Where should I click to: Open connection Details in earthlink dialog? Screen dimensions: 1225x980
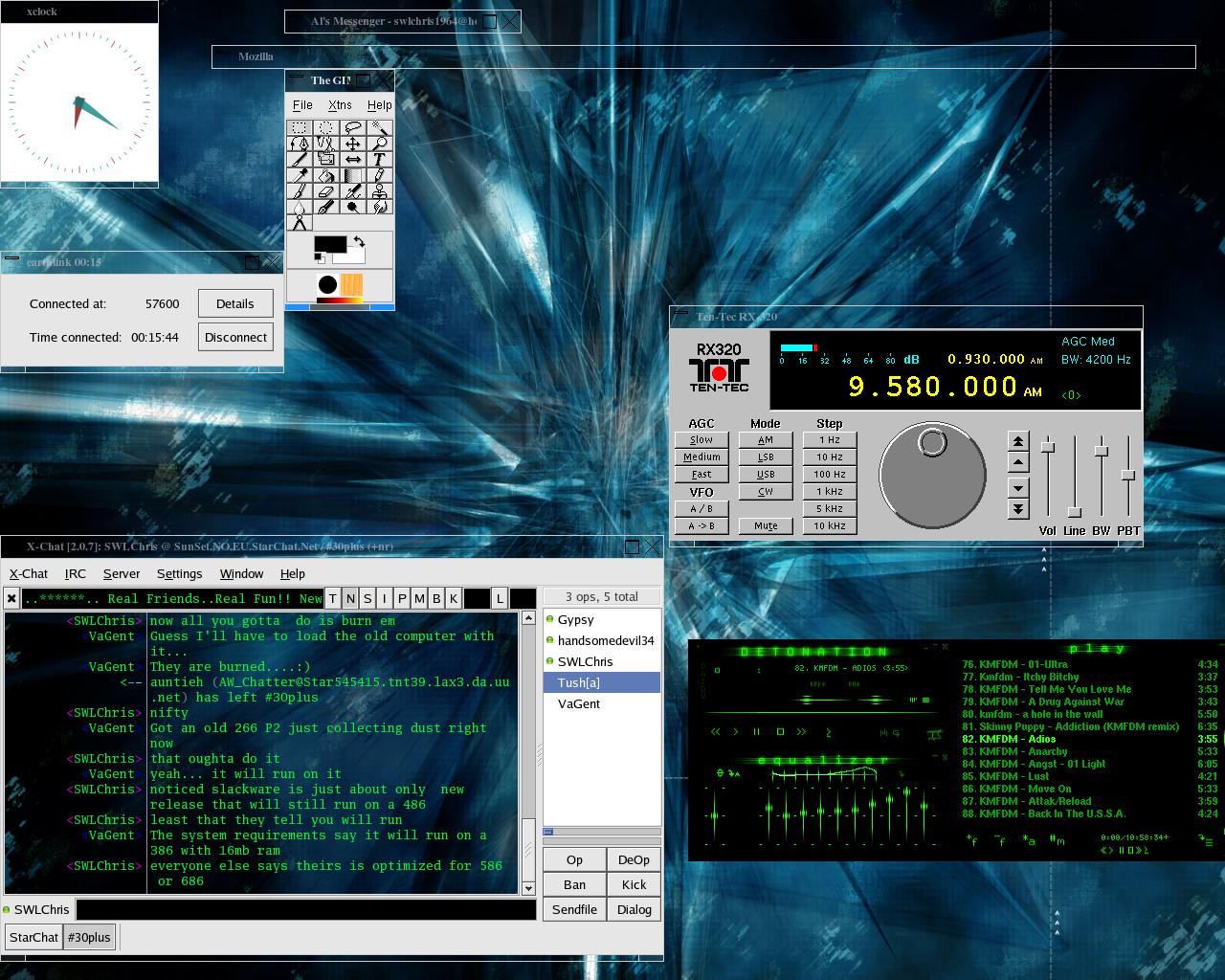click(235, 303)
